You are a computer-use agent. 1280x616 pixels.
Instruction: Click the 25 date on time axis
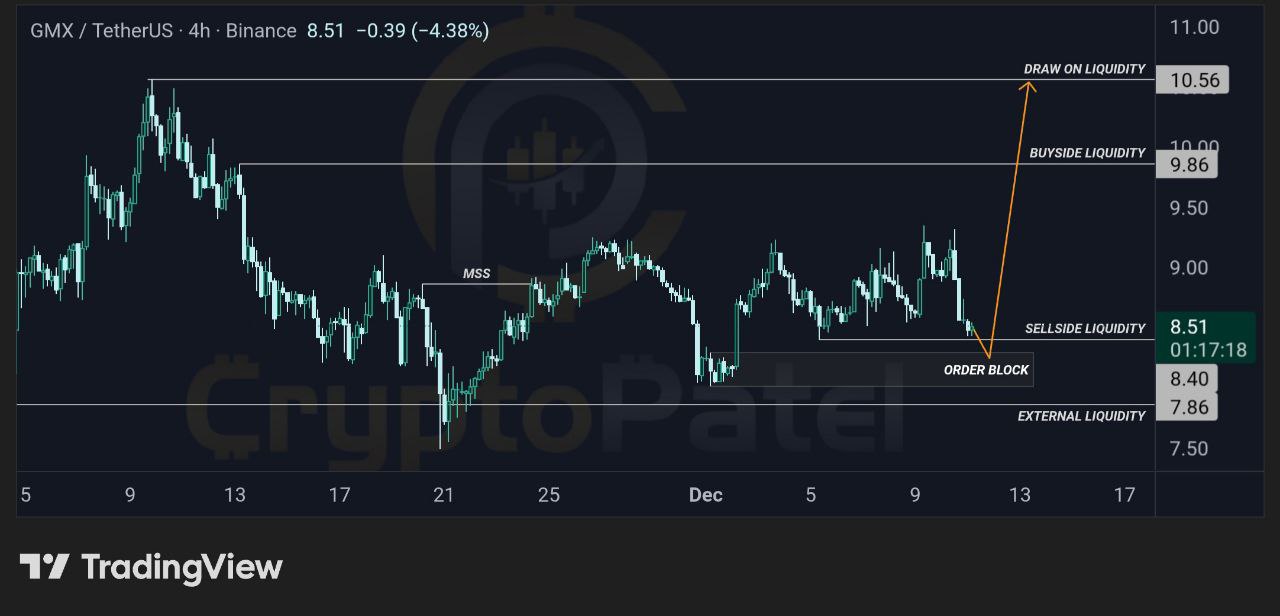(548, 494)
